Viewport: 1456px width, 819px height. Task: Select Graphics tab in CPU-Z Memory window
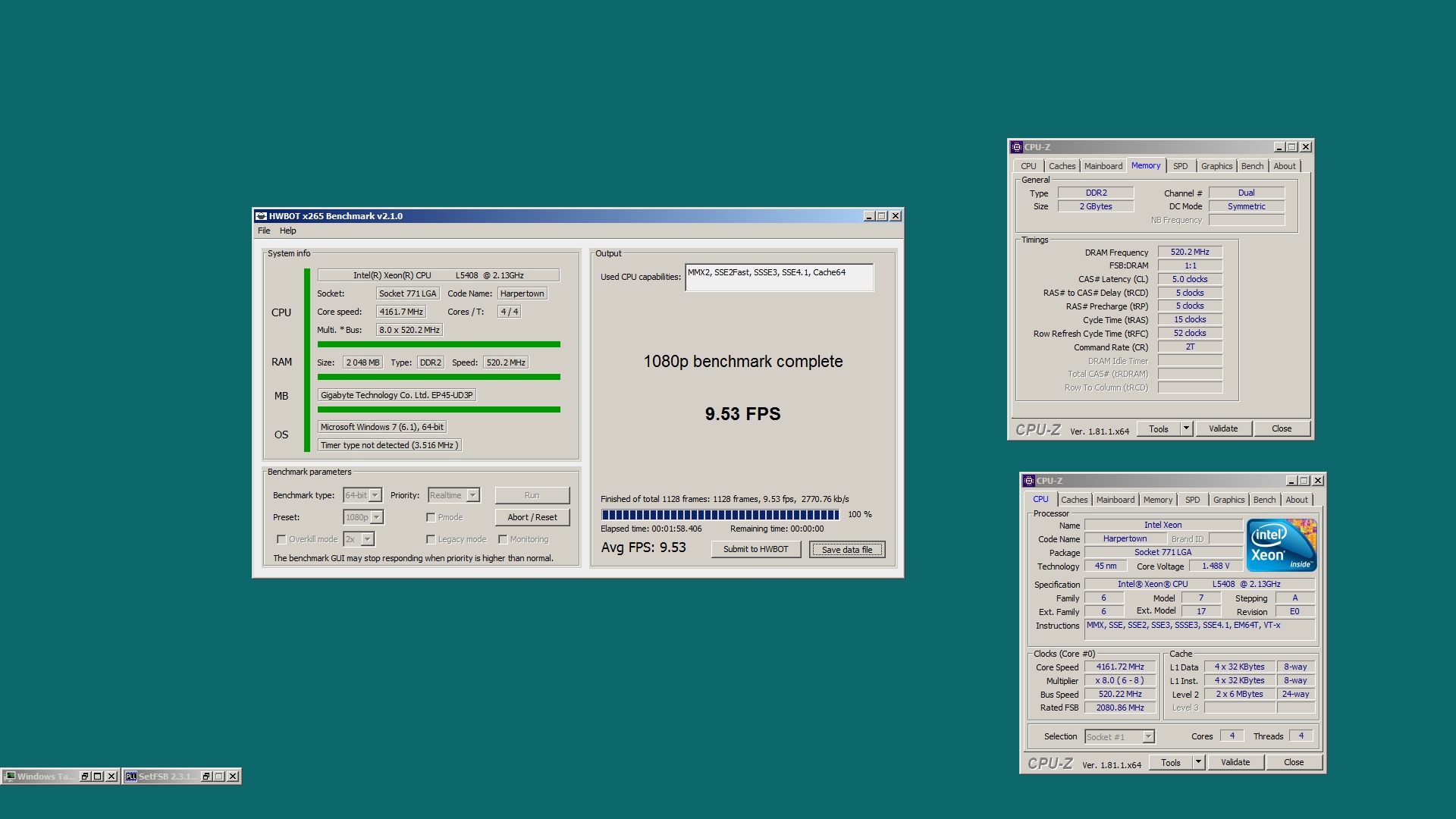point(1217,166)
